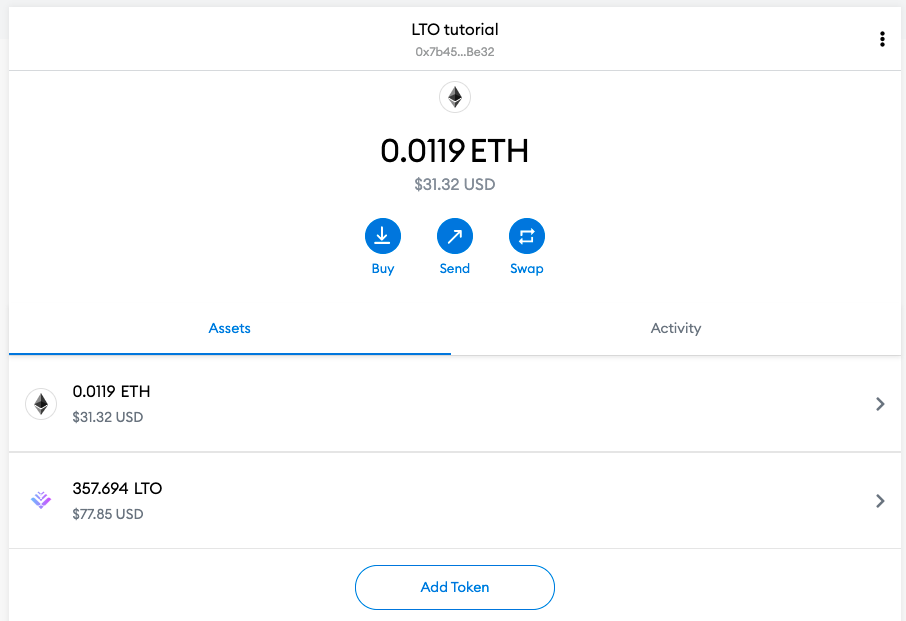This screenshot has height=621, width=906.
Task: Copy the 0x7b45...Be32 account address
Action: tap(455, 52)
